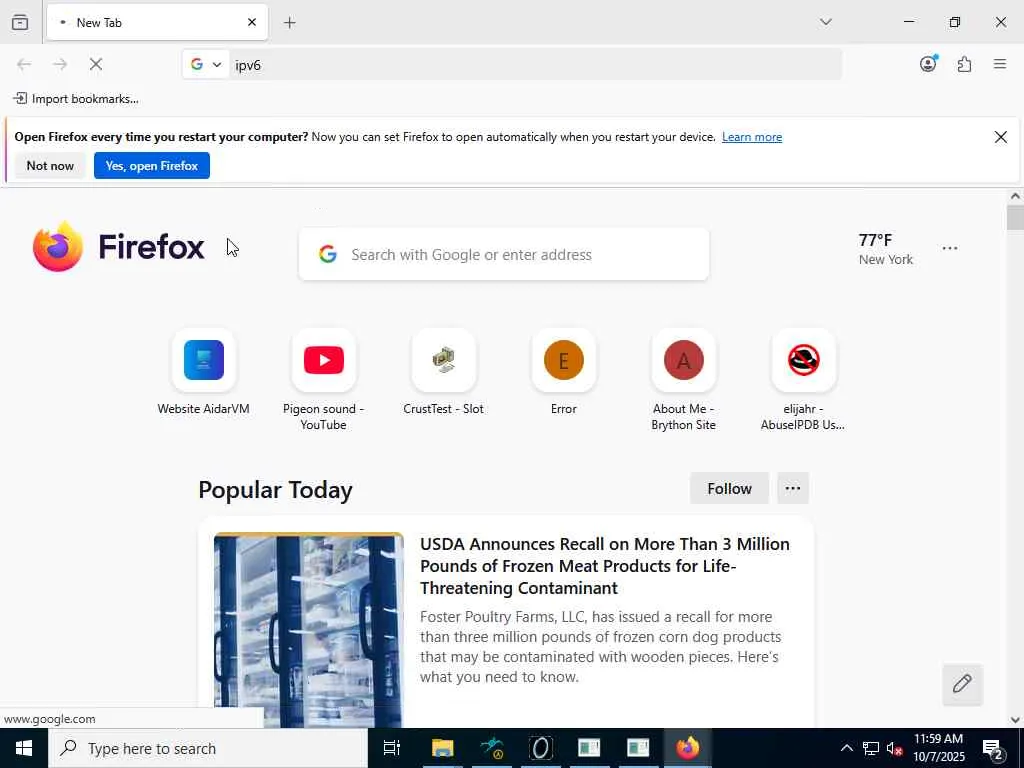The height and width of the screenshot is (768, 1024).
Task: Open the notification center icon
Action: [x=993, y=749]
